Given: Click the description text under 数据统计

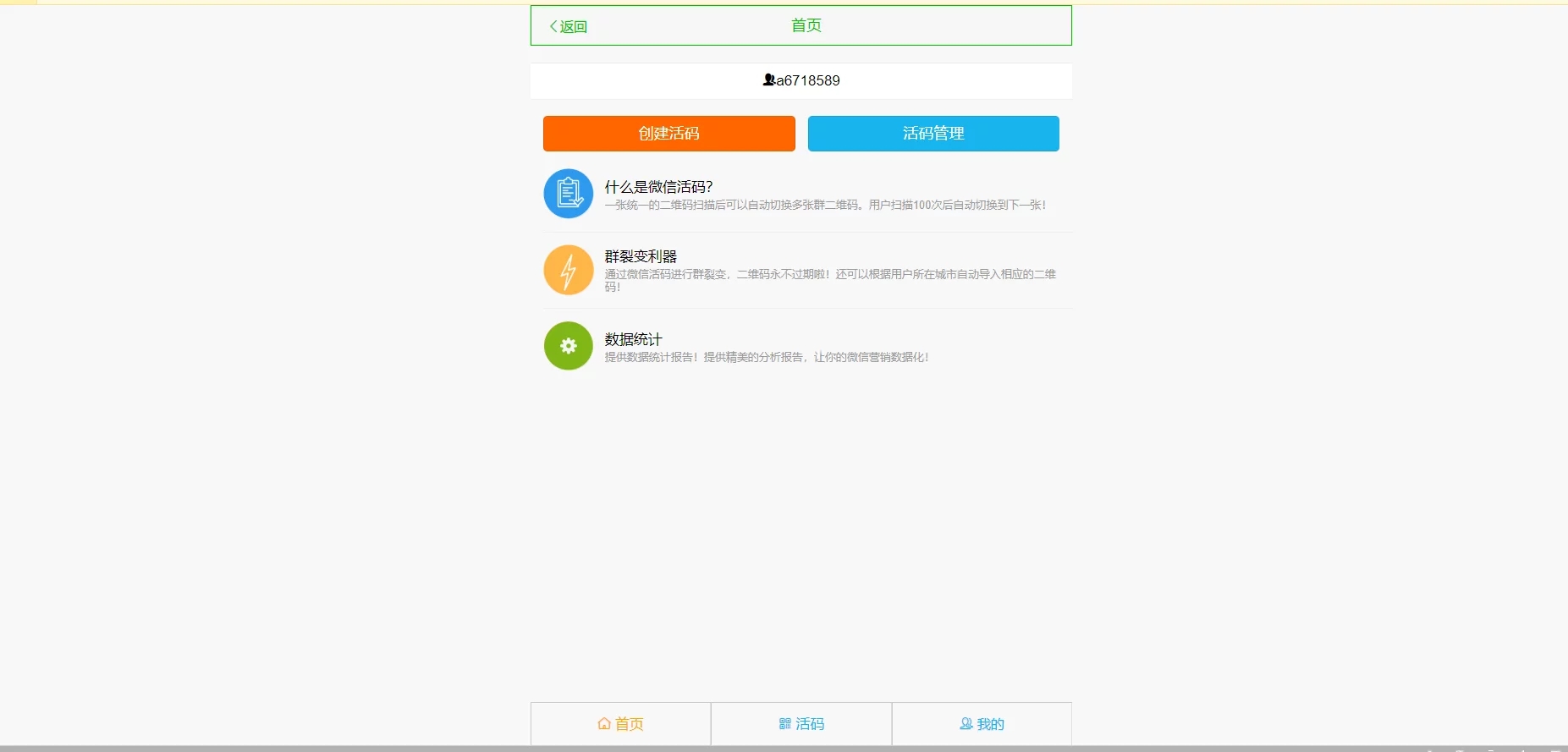Looking at the screenshot, I should click(x=767, y=357).
